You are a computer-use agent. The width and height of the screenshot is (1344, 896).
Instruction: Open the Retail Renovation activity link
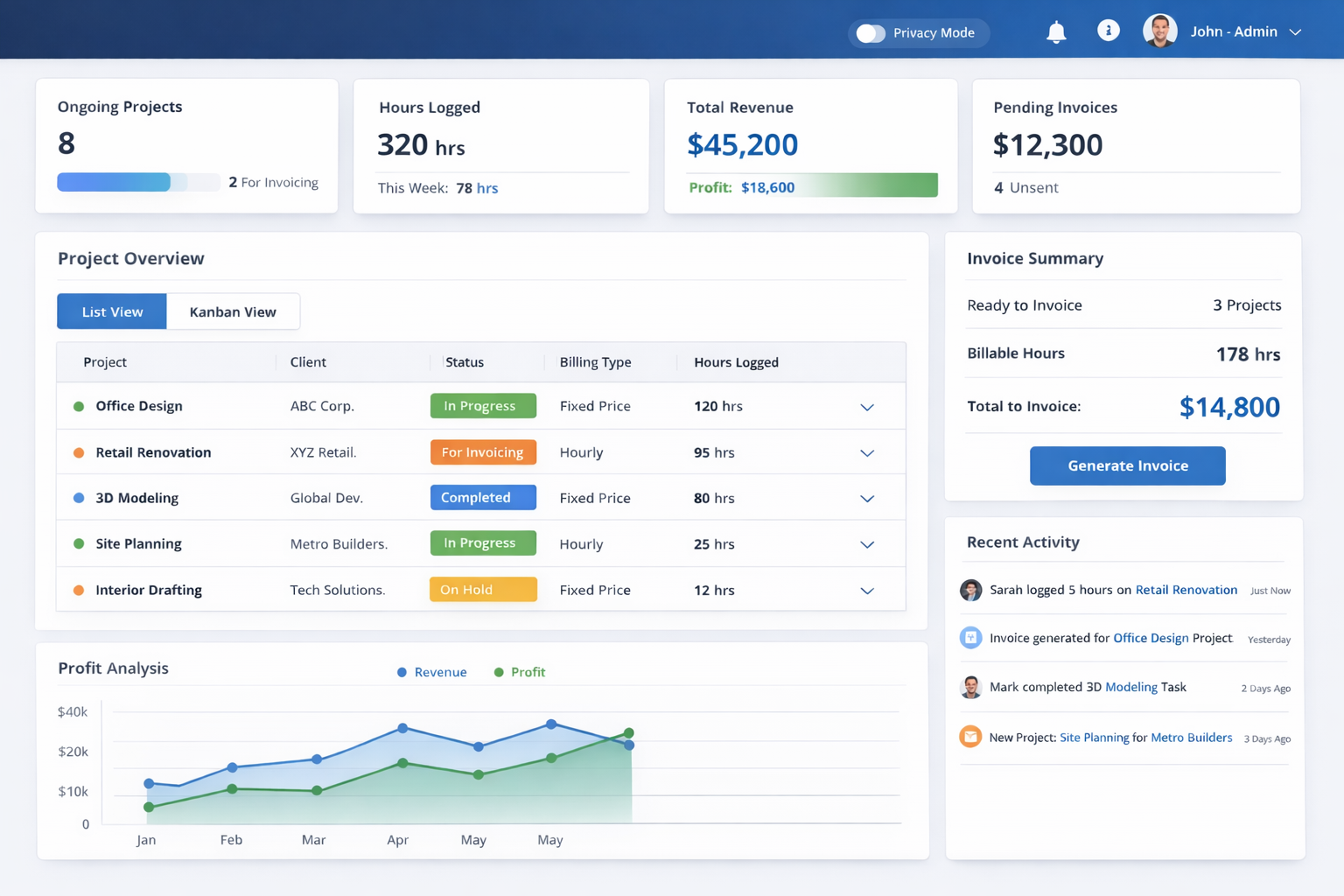[1186, 590]
